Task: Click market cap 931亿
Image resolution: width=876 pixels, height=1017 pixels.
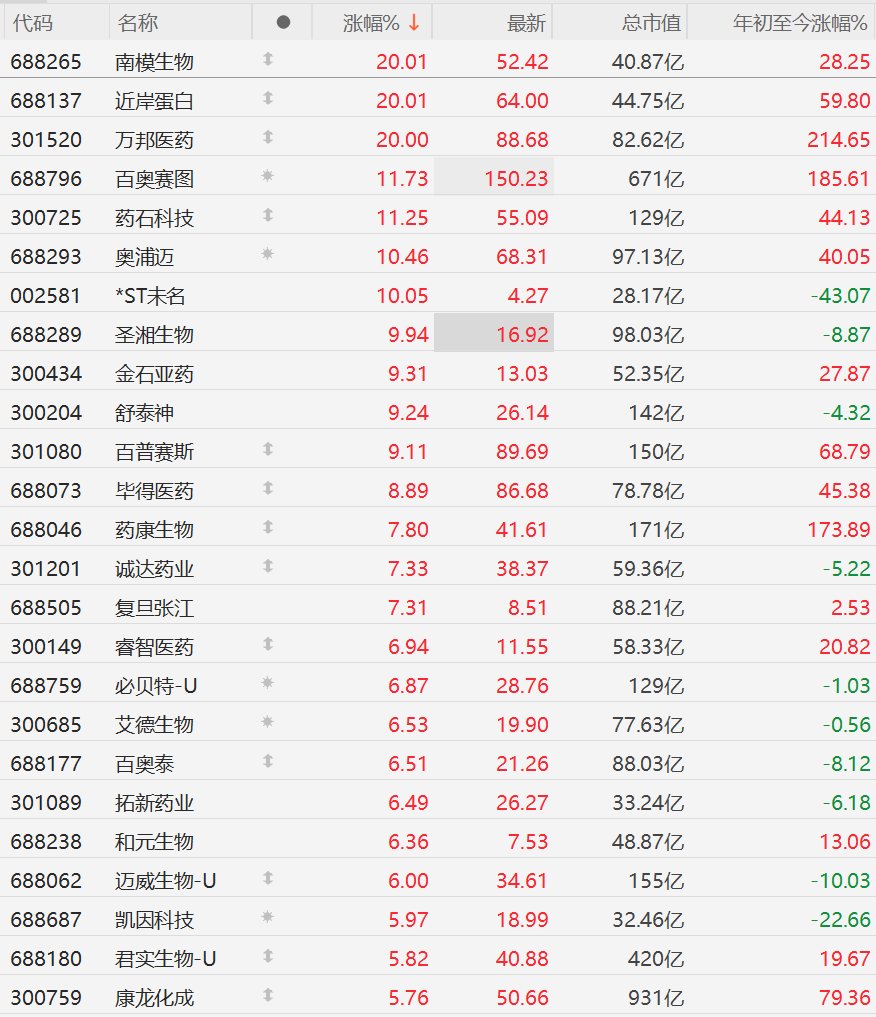Action: 656,998
